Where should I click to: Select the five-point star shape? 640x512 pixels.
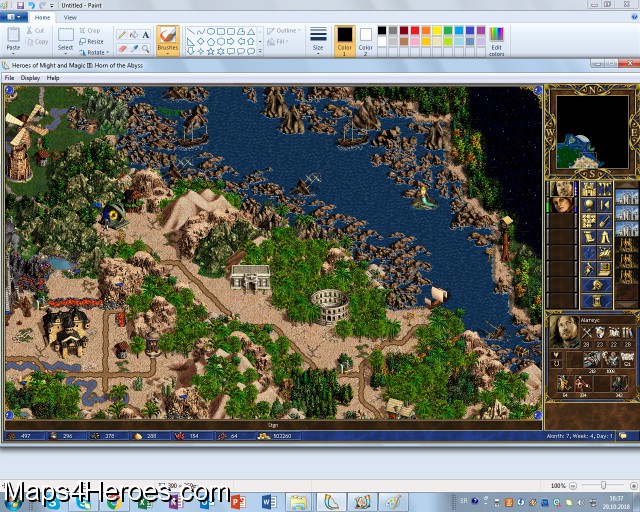pyautogui.click(x=210, y=51)
